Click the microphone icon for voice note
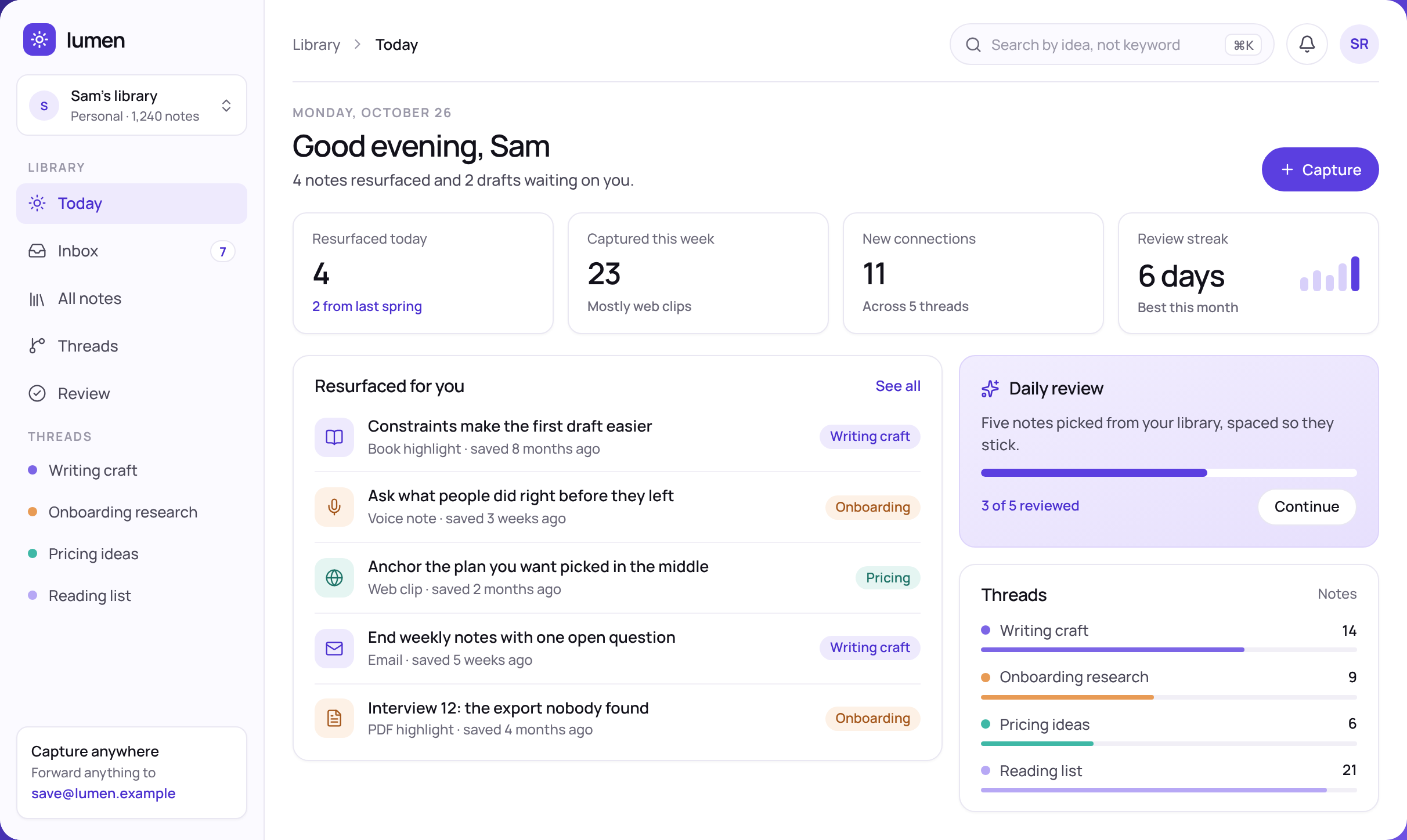This screenshot has width=1407, height=840. point(334,507)
